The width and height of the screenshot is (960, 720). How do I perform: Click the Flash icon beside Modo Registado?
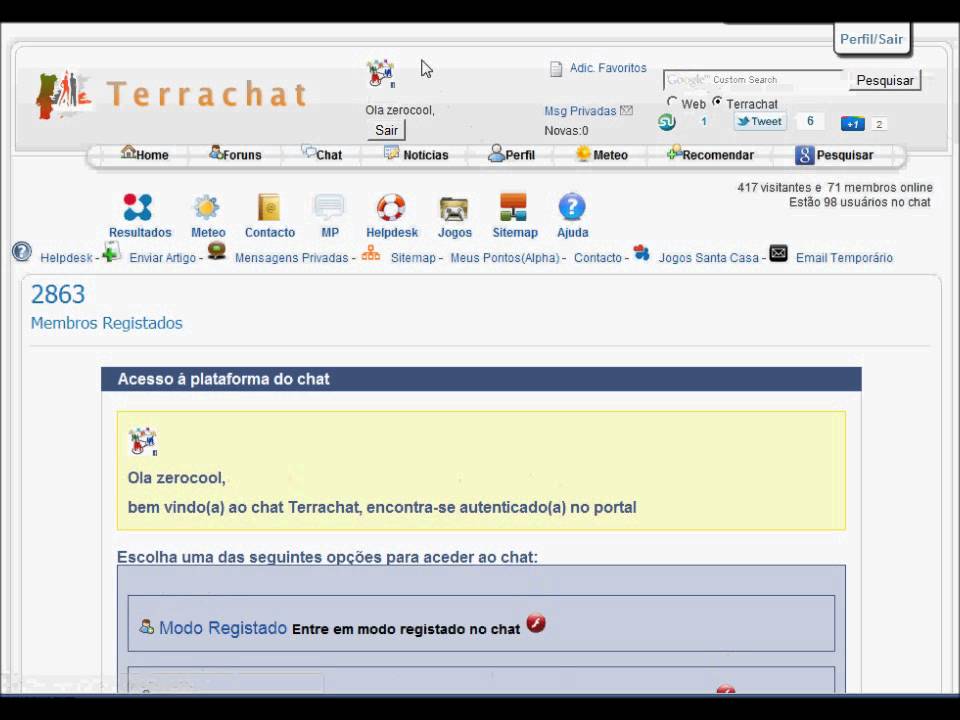[x=536, y=623]
